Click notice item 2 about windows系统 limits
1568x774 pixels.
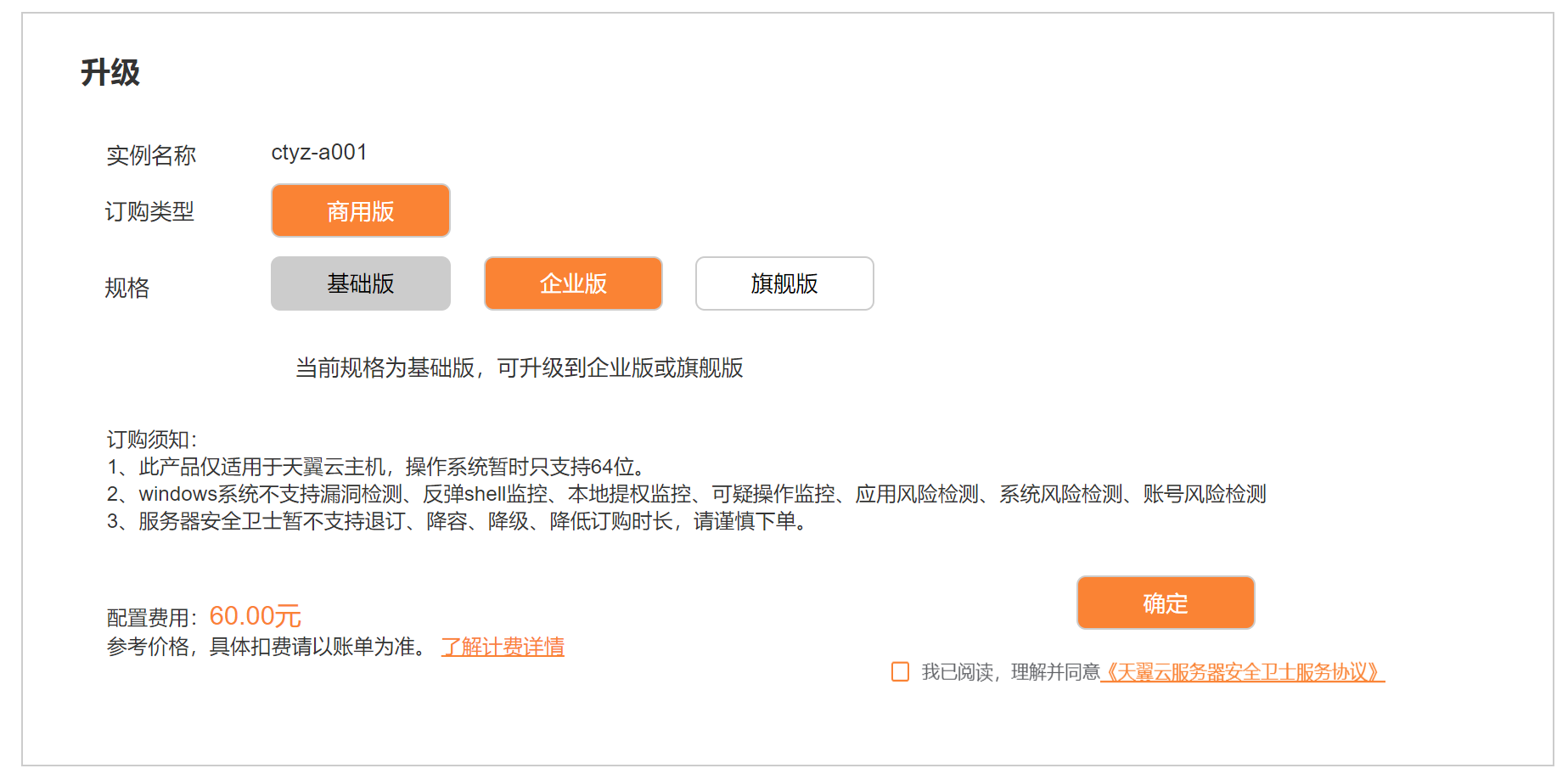coord(686,494)
